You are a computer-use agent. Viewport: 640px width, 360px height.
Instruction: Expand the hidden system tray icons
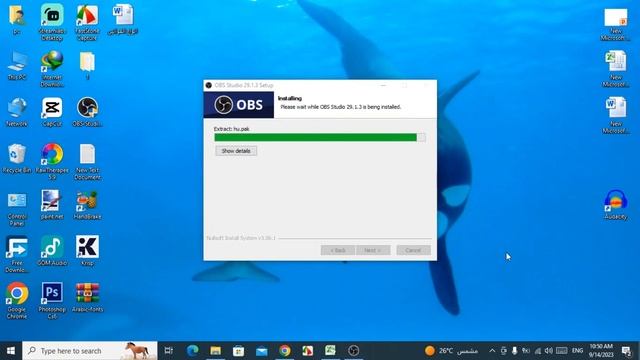click(492, 351)
